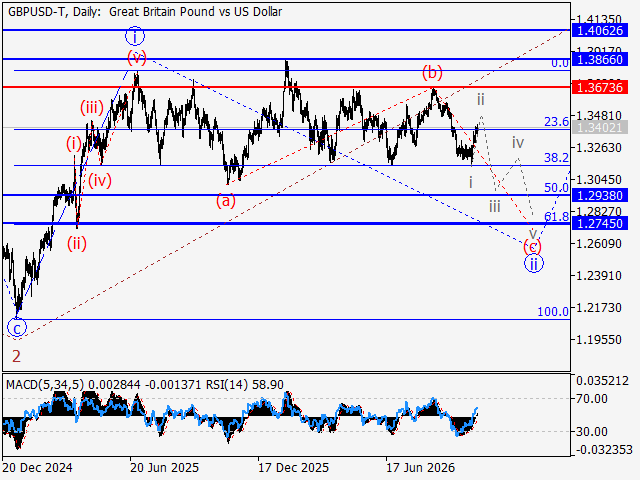Select the red (ii) wave label
Viewport: 640px width, 480px height.
click(x=77, y=244)
